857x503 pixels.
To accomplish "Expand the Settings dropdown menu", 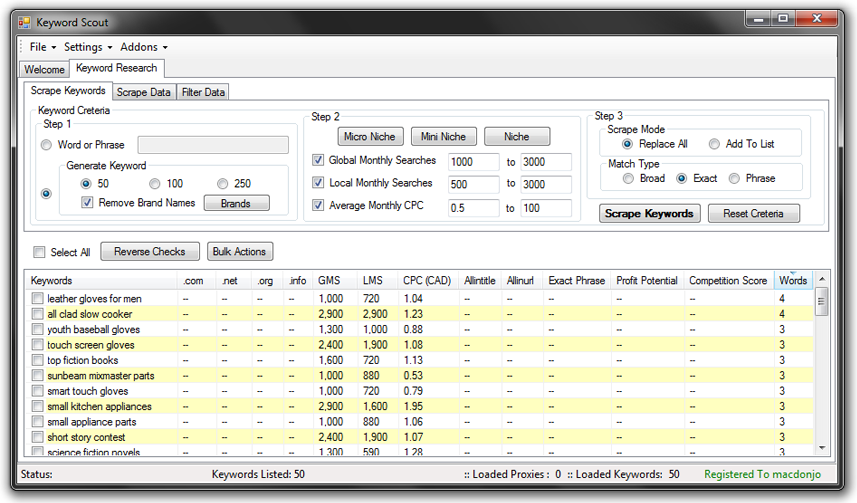I will pyautogui.click(x=87, y=47).
